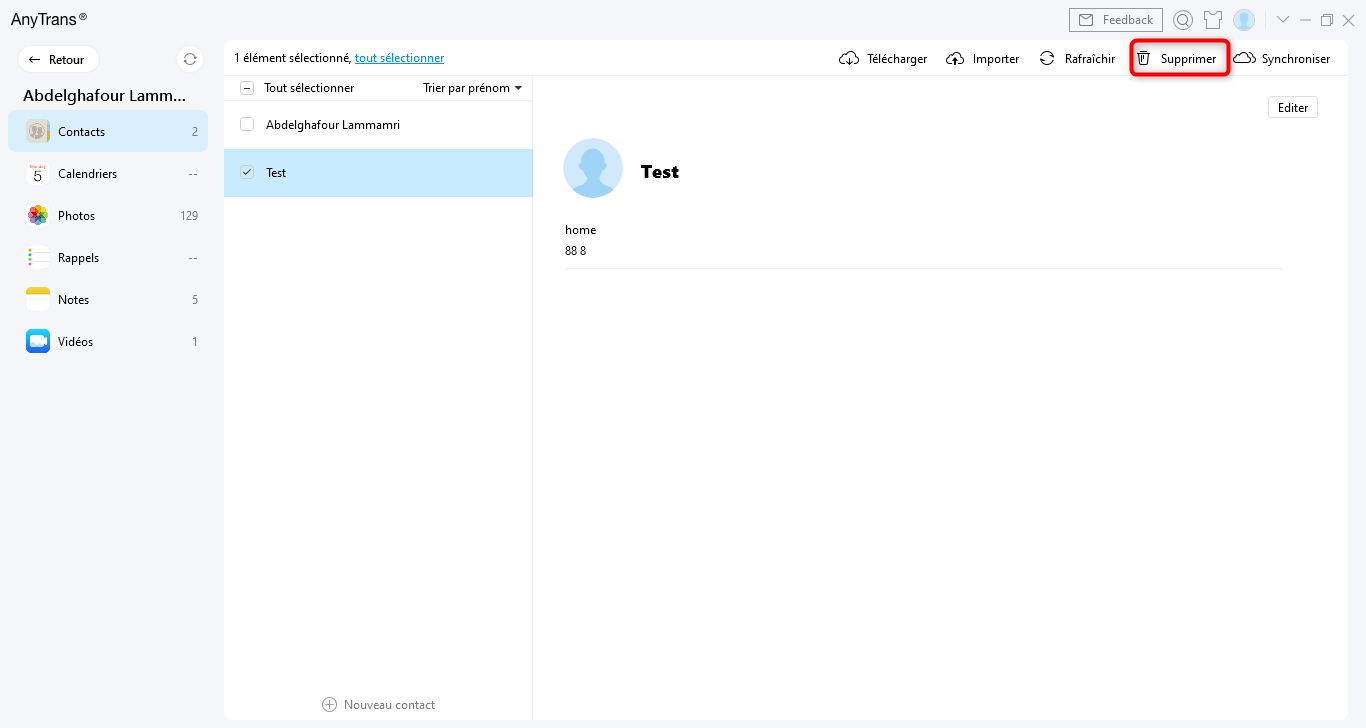This screenshot has width=1366, height=728.
Task: Click the Calendriers calendar icon
Action: coord(38,173)
